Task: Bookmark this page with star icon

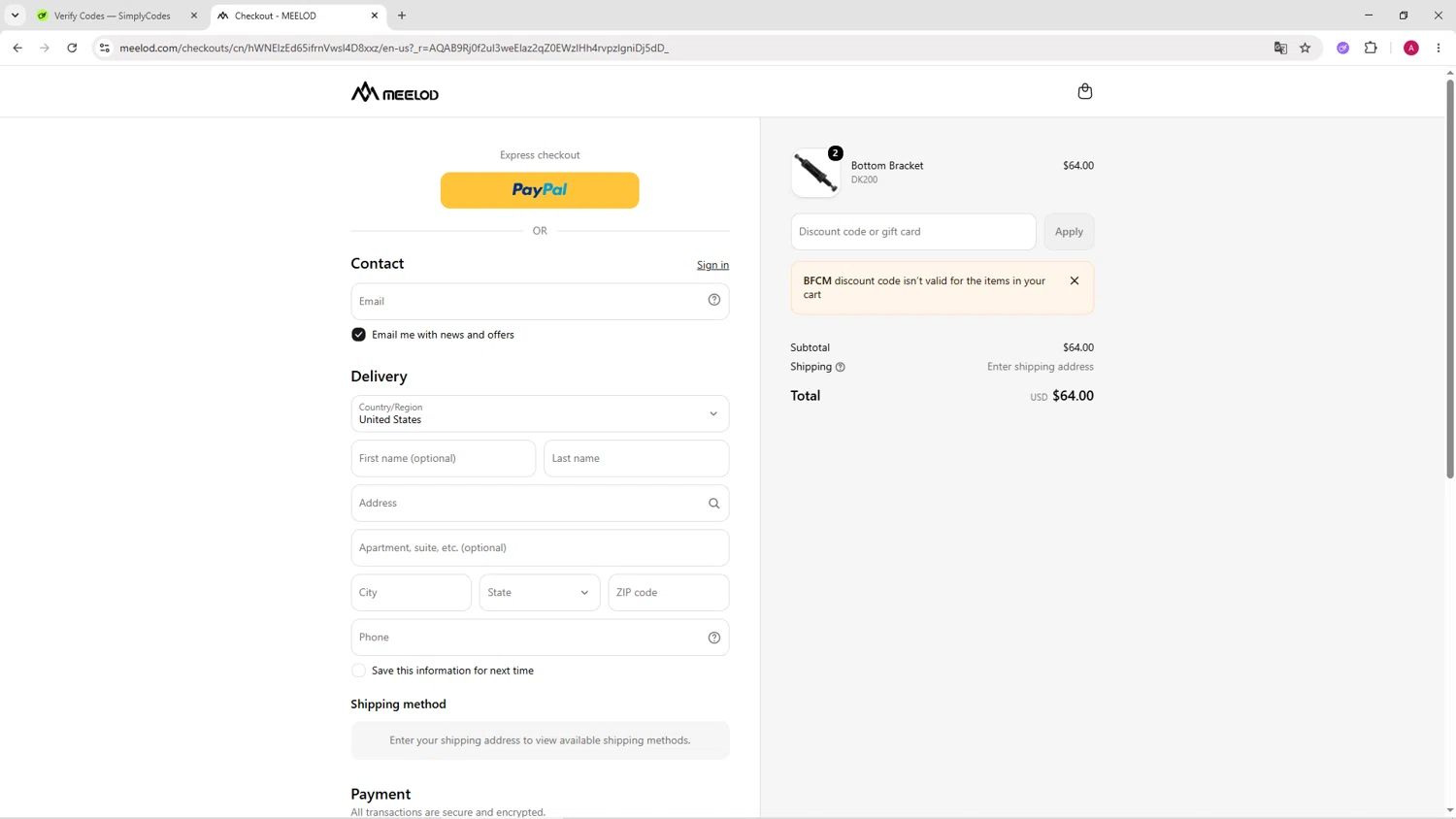Action: (x=1306, y=48)
